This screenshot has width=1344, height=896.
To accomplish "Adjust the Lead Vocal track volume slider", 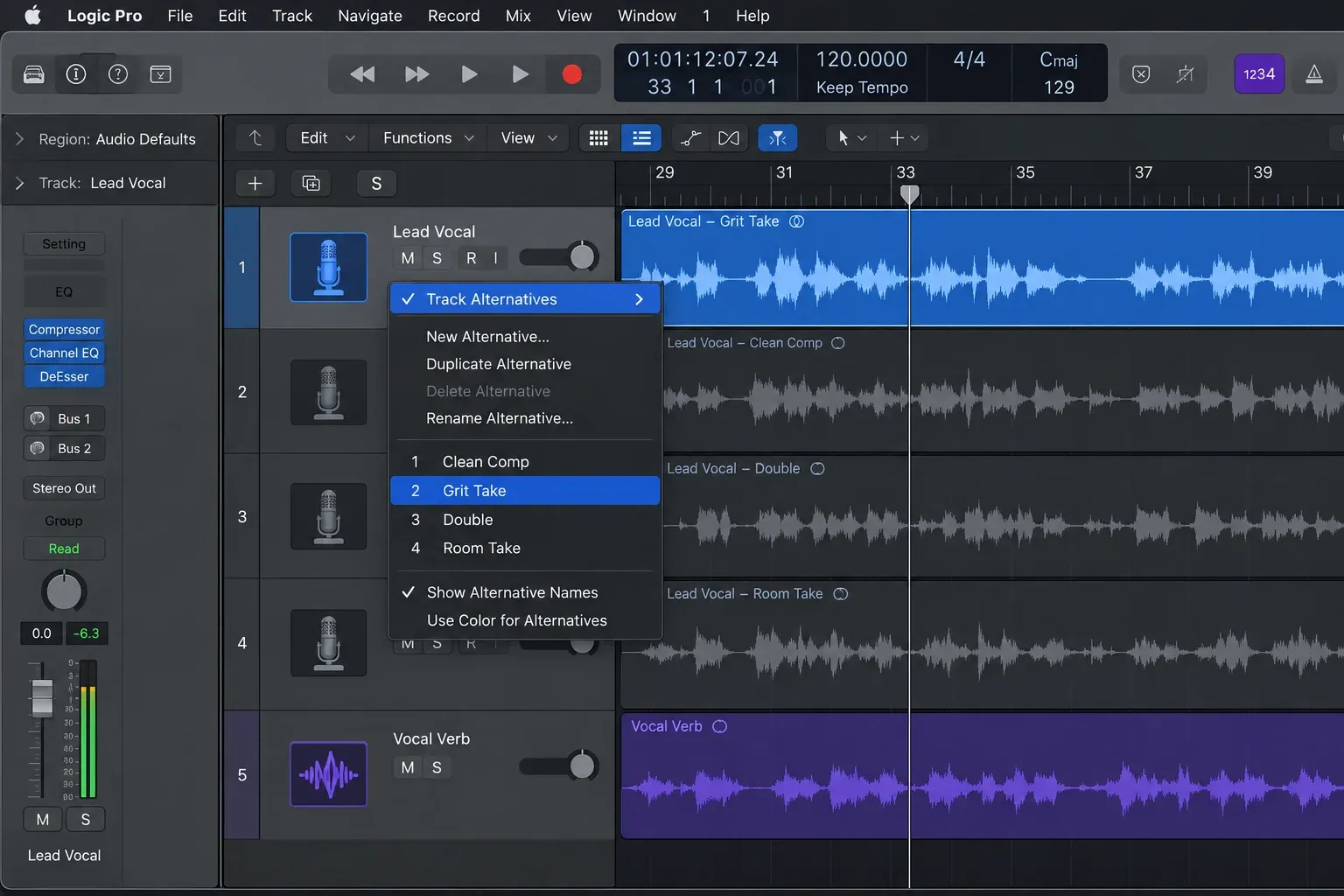I will pos(559,256).
